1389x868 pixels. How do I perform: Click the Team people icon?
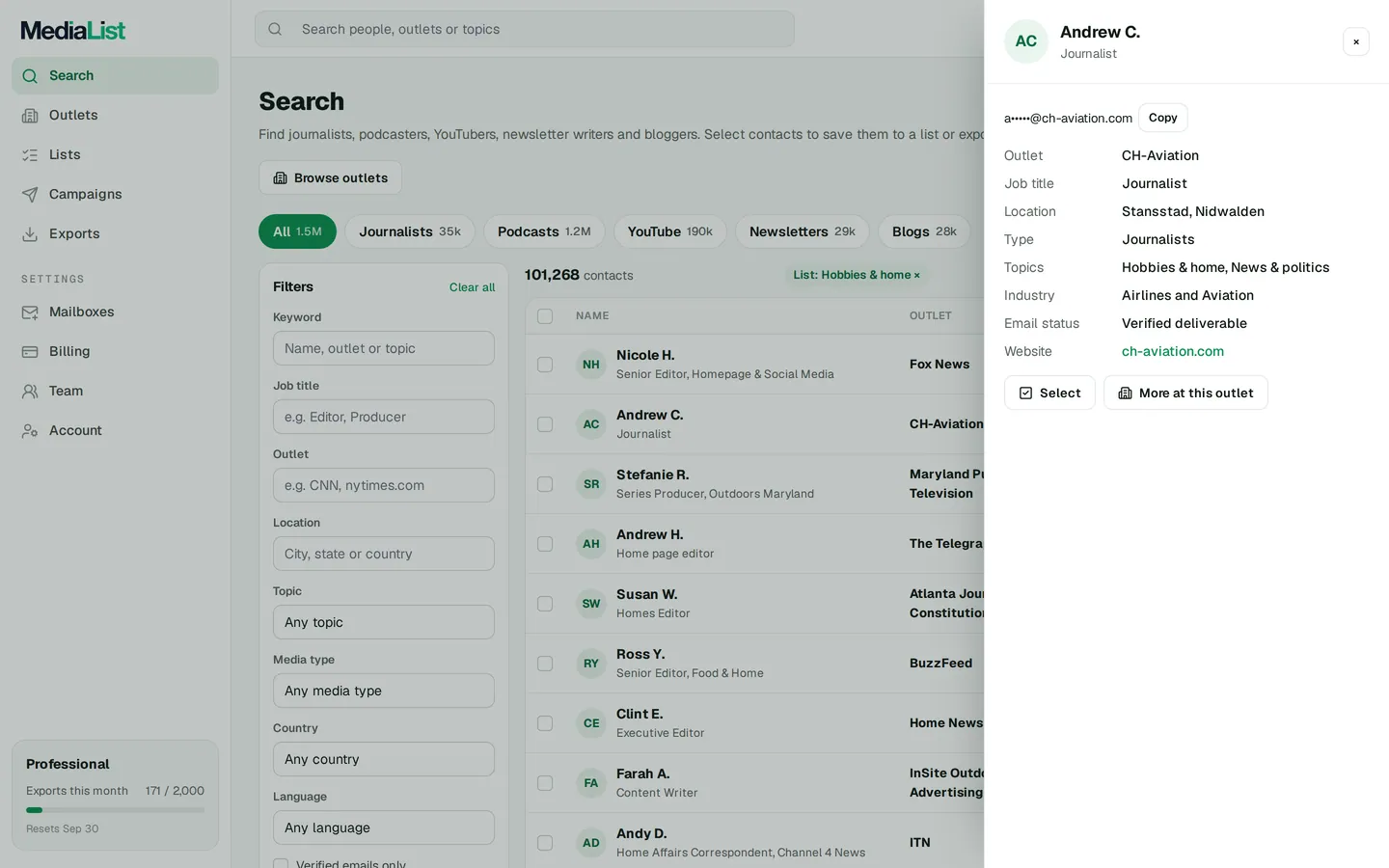pyautogui.click(x=30, y=392)
